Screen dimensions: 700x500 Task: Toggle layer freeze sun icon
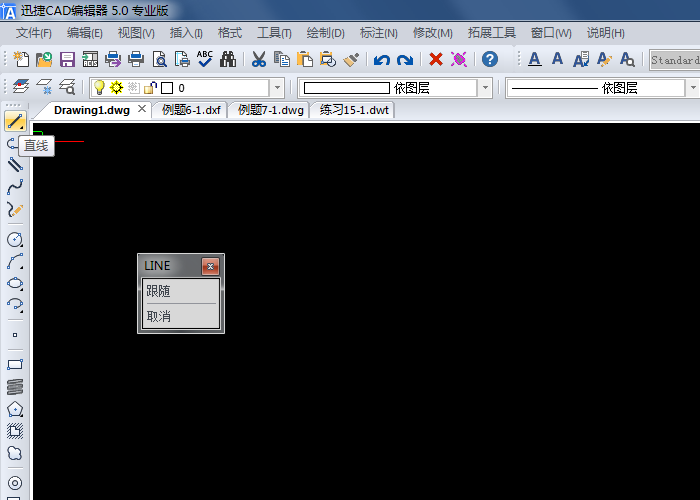click(116, 88)
